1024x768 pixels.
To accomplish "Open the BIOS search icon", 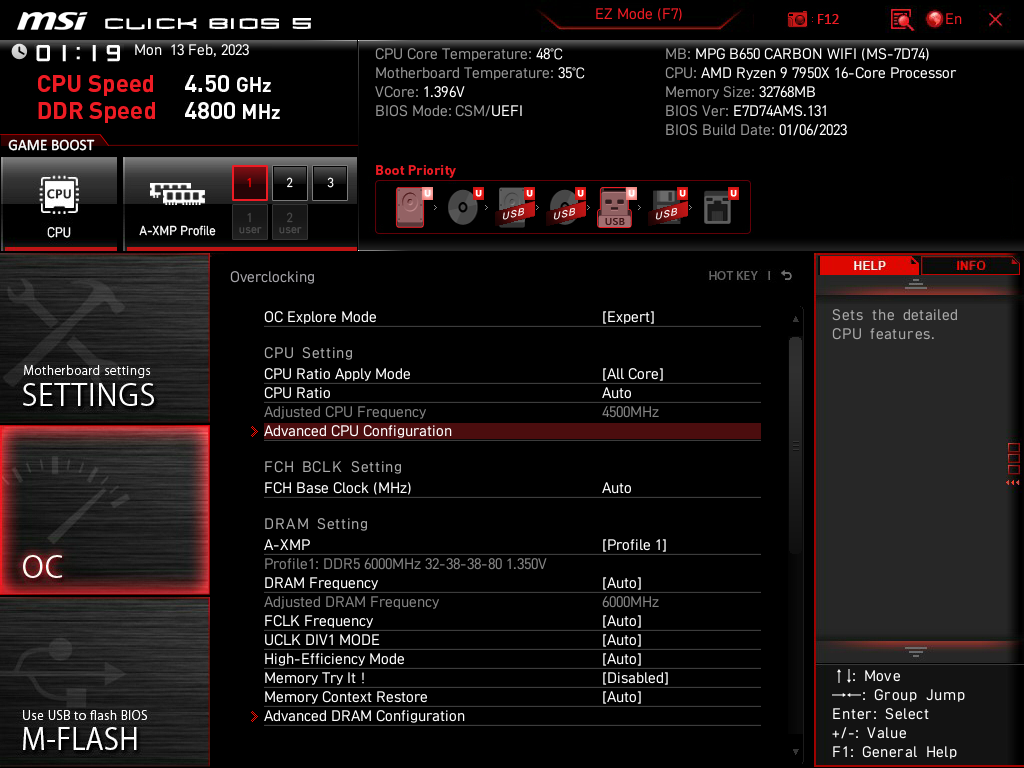I will click(902, 20).
